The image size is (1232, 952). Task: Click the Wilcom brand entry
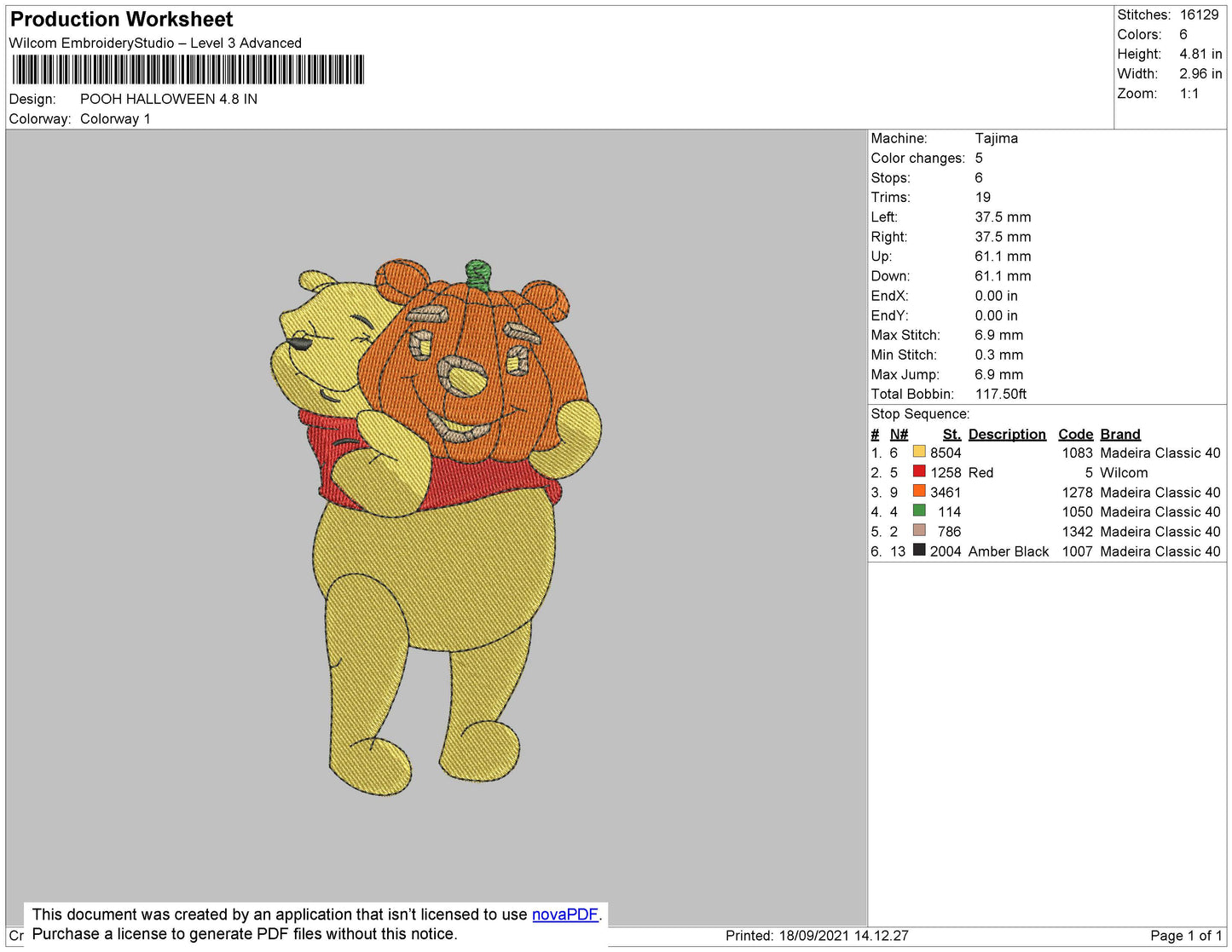pyautogui.click(x=1124, y=472)
